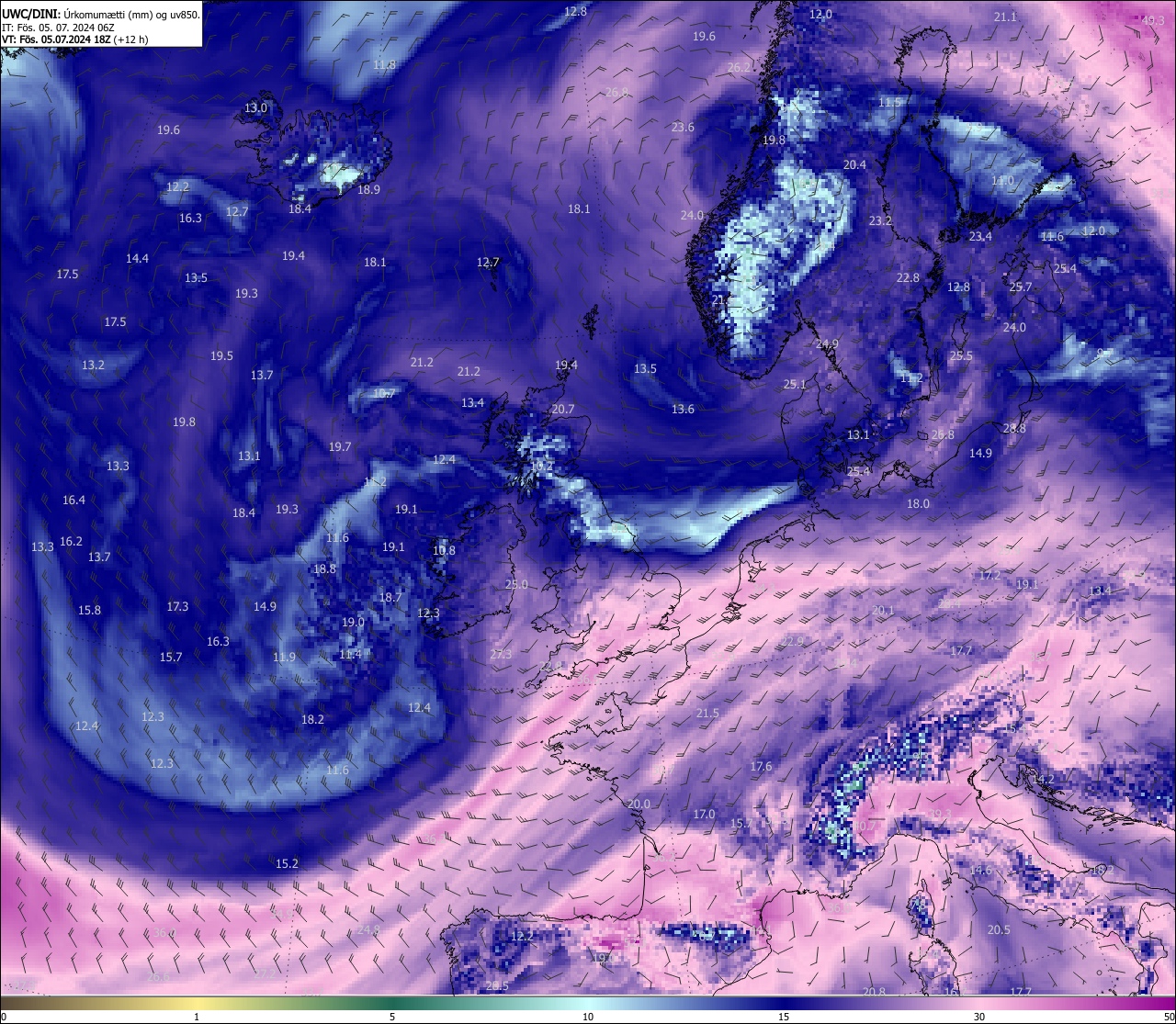
Task: Click the 26.8 value label
Action: click(x=943, y=435)
